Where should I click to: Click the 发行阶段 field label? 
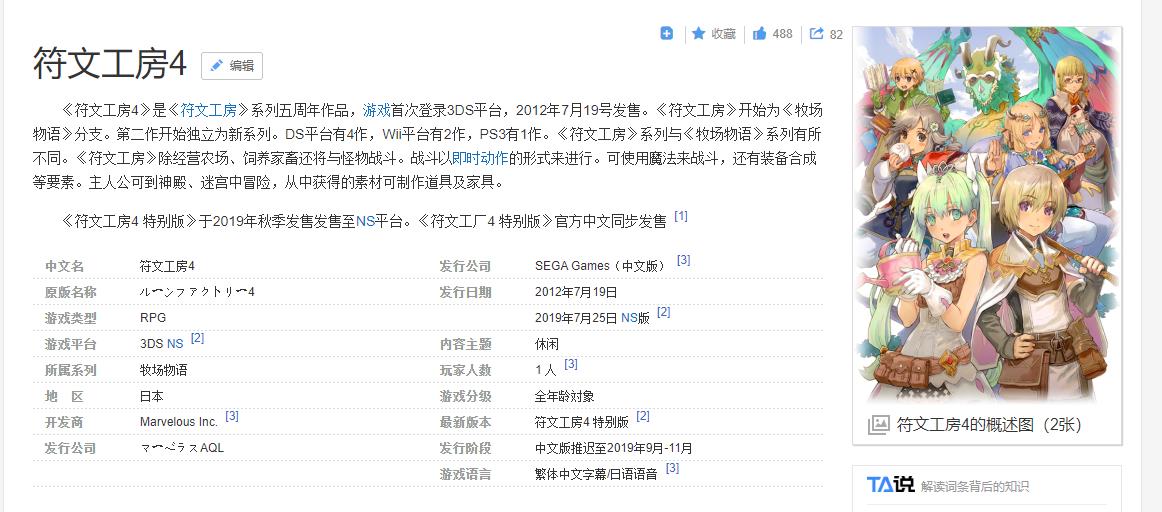coord(465,448)
